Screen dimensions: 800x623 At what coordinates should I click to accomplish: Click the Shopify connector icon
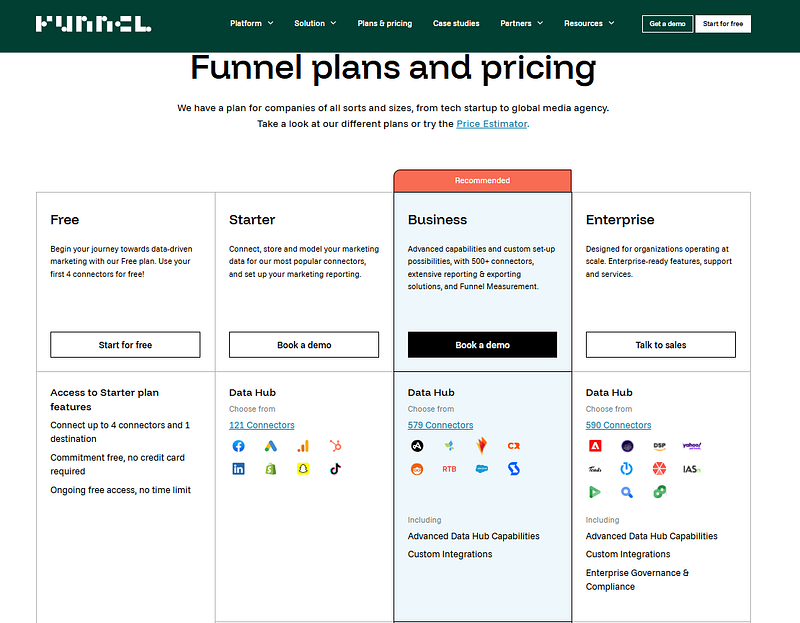coord(271,469)
